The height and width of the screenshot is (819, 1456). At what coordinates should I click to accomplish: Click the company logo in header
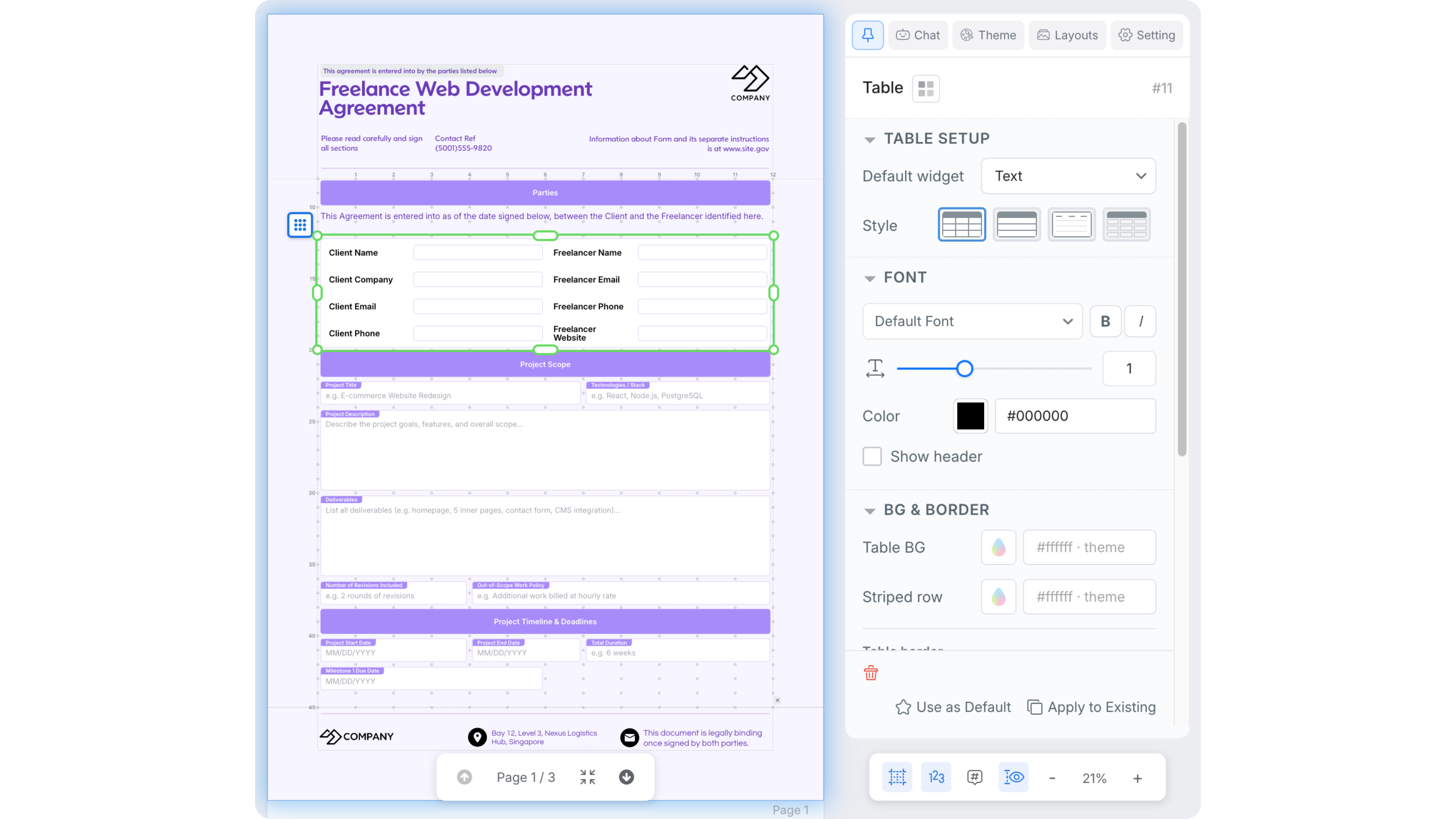click(x=750, y=83)
